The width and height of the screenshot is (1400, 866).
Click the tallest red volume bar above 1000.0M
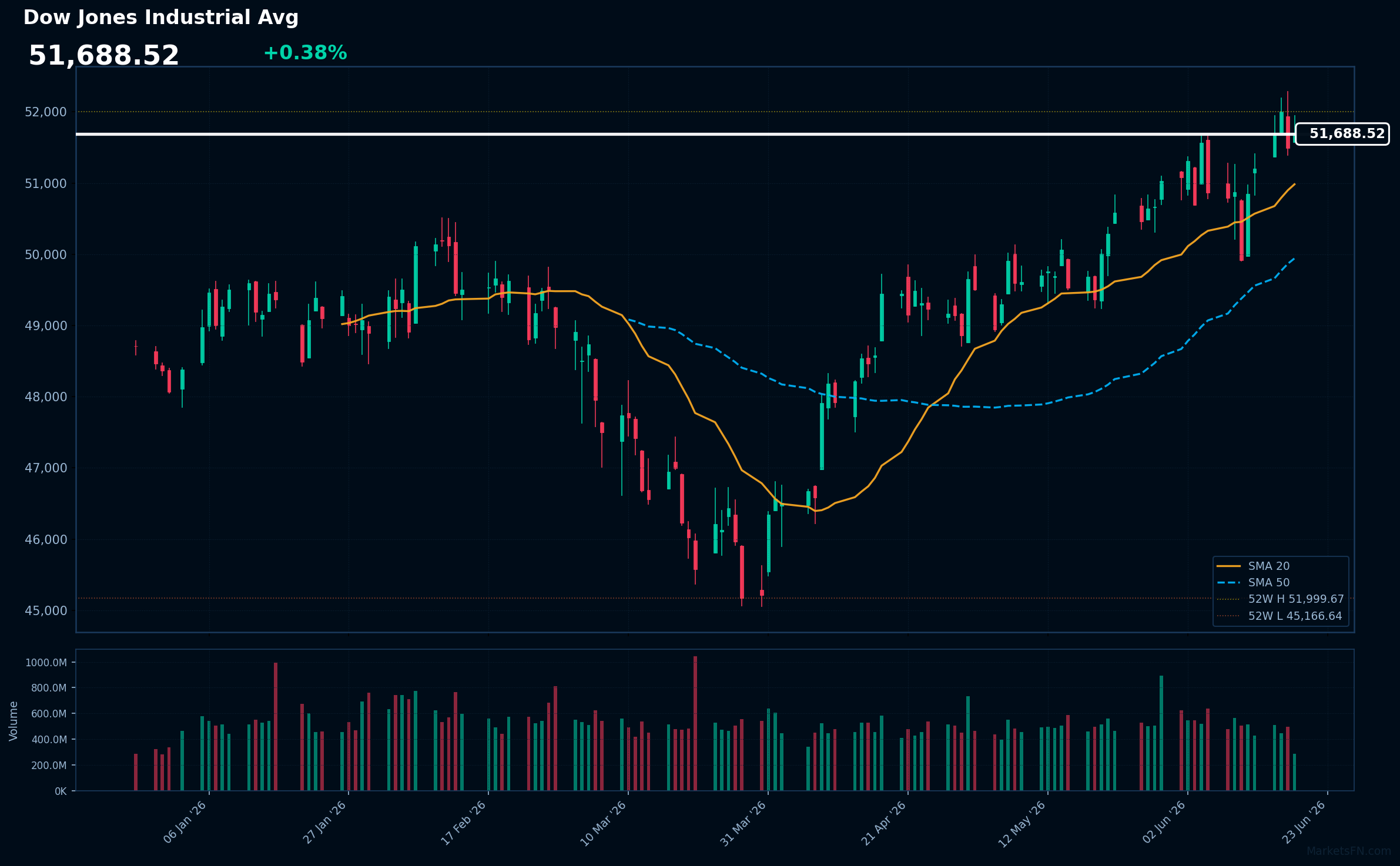point(695,724)
